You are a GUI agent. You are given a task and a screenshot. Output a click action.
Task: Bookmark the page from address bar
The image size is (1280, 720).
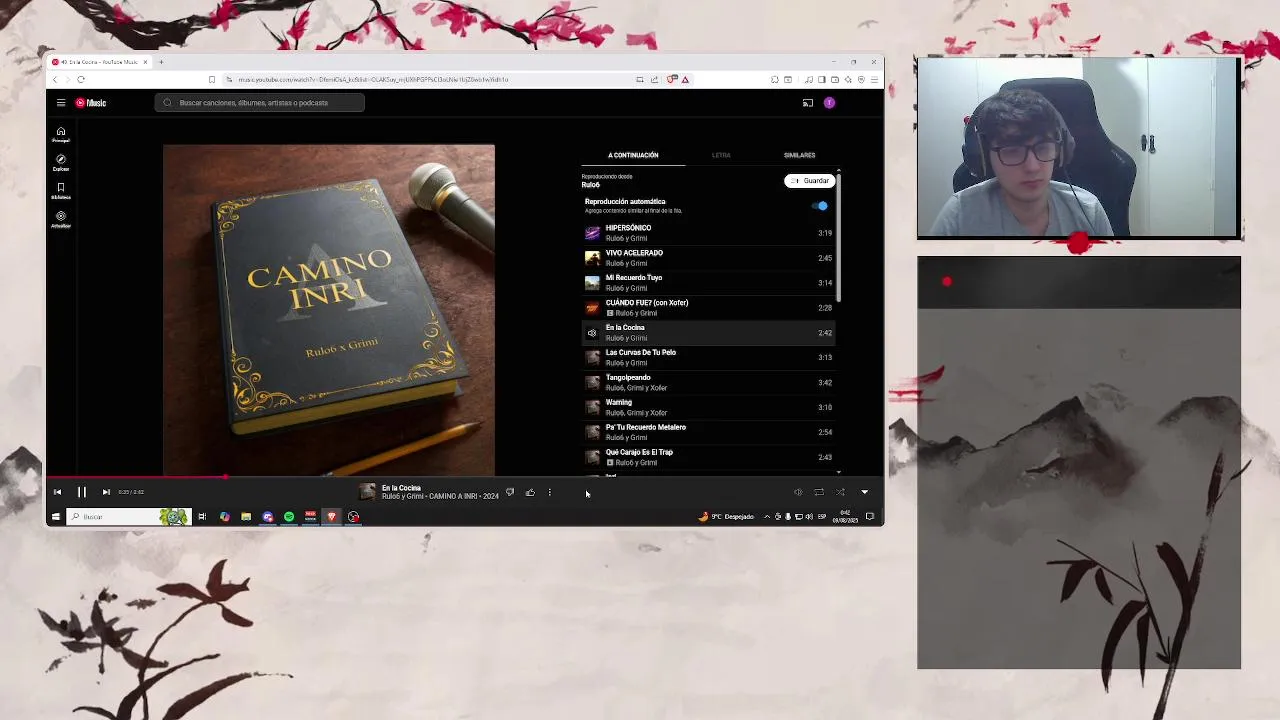coord(212,79)
